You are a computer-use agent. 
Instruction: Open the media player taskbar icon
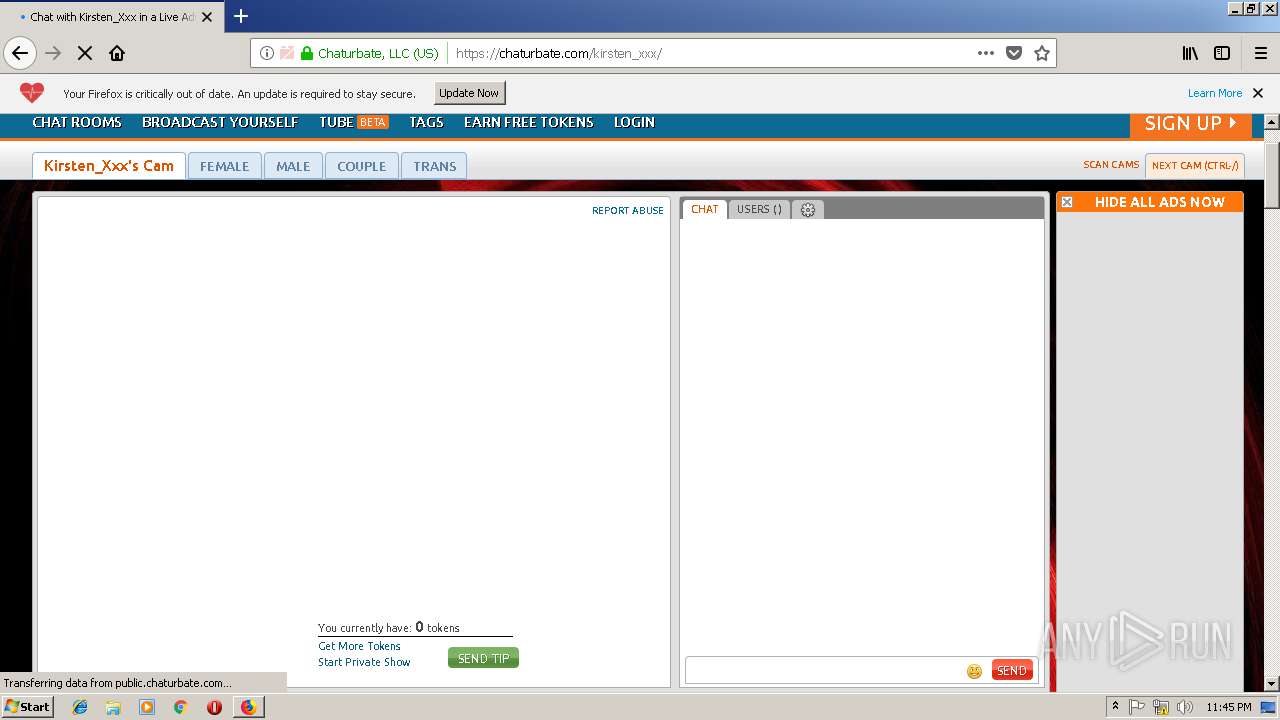147,707
